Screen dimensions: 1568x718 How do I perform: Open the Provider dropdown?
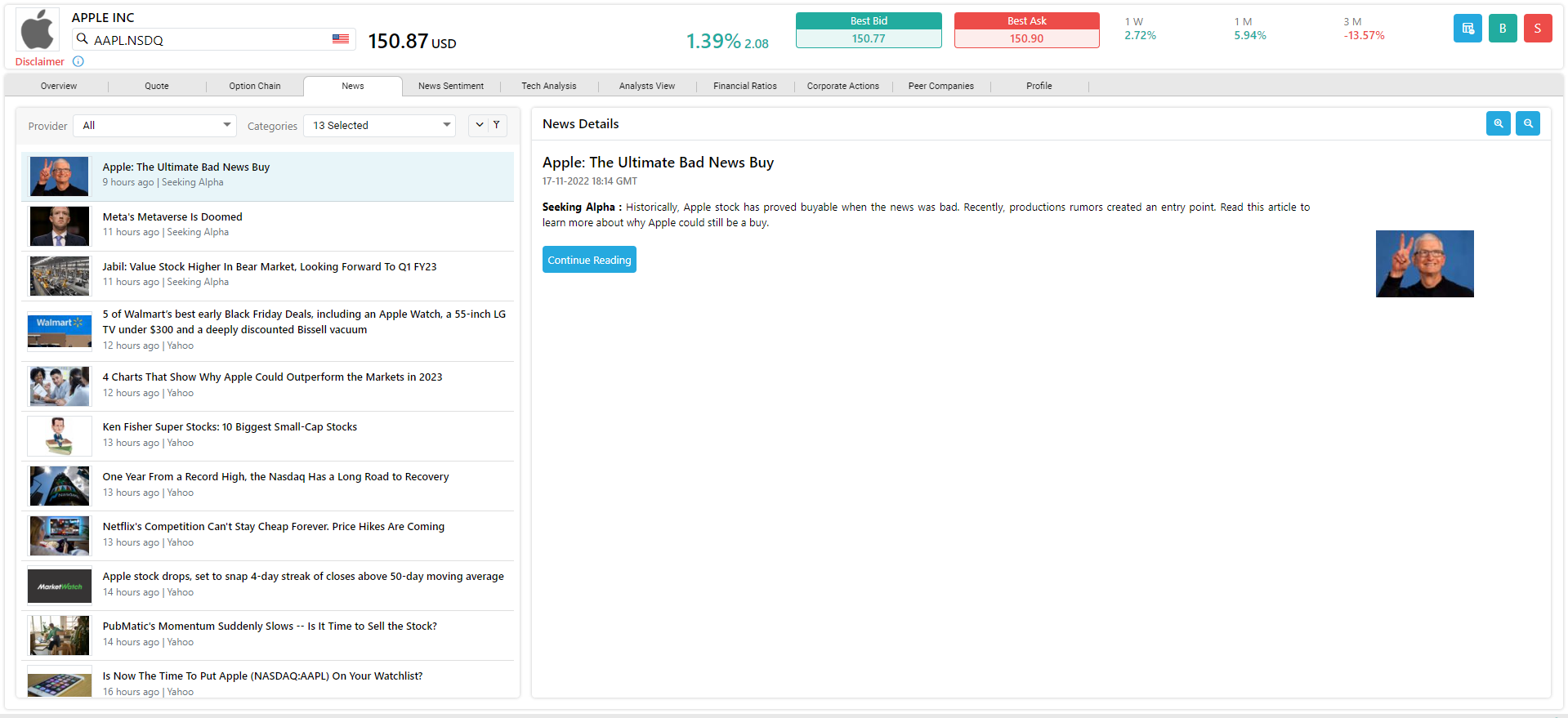click(x=155, y=126)
